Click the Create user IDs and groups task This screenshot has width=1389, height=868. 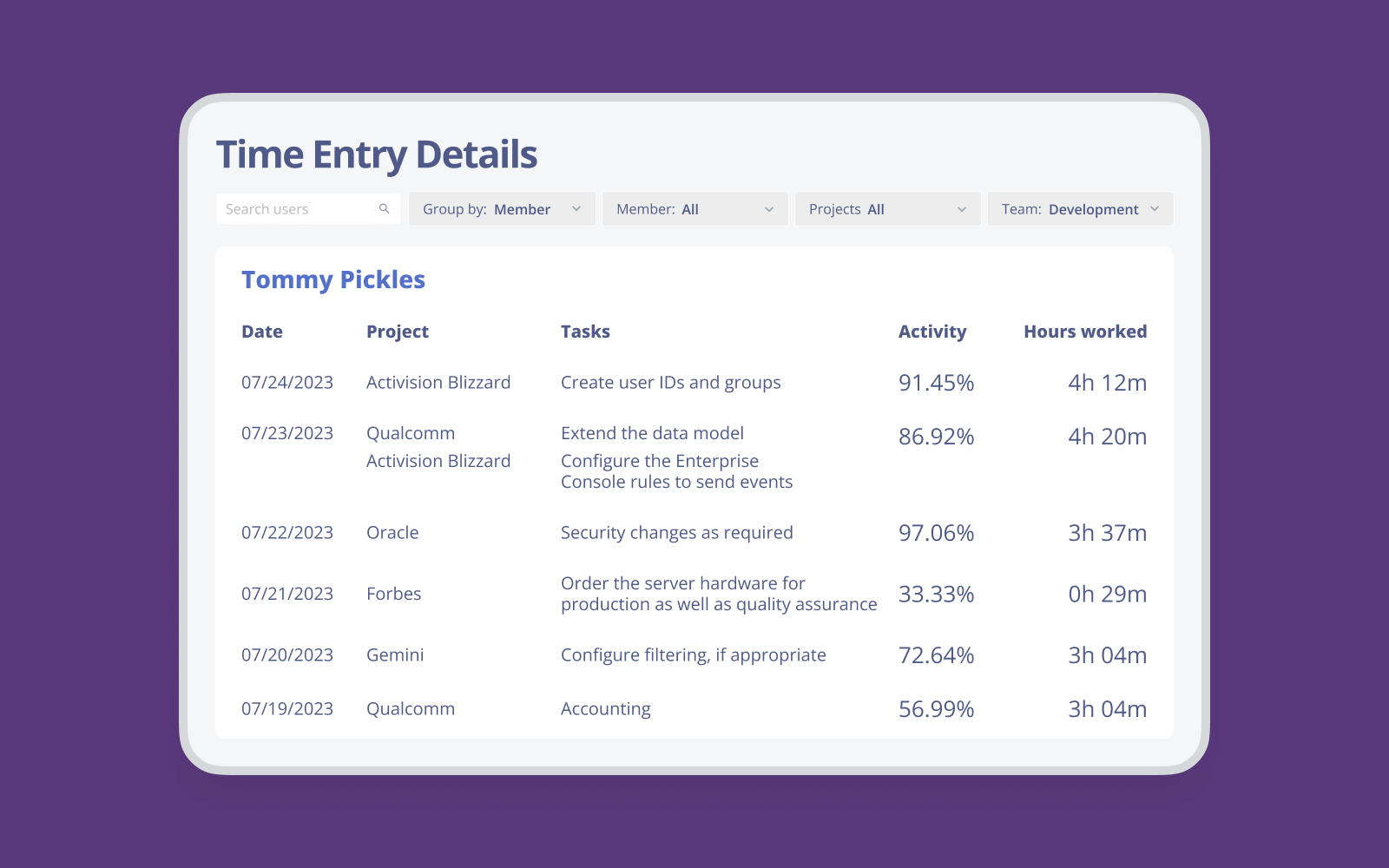[x=670, y=383]
